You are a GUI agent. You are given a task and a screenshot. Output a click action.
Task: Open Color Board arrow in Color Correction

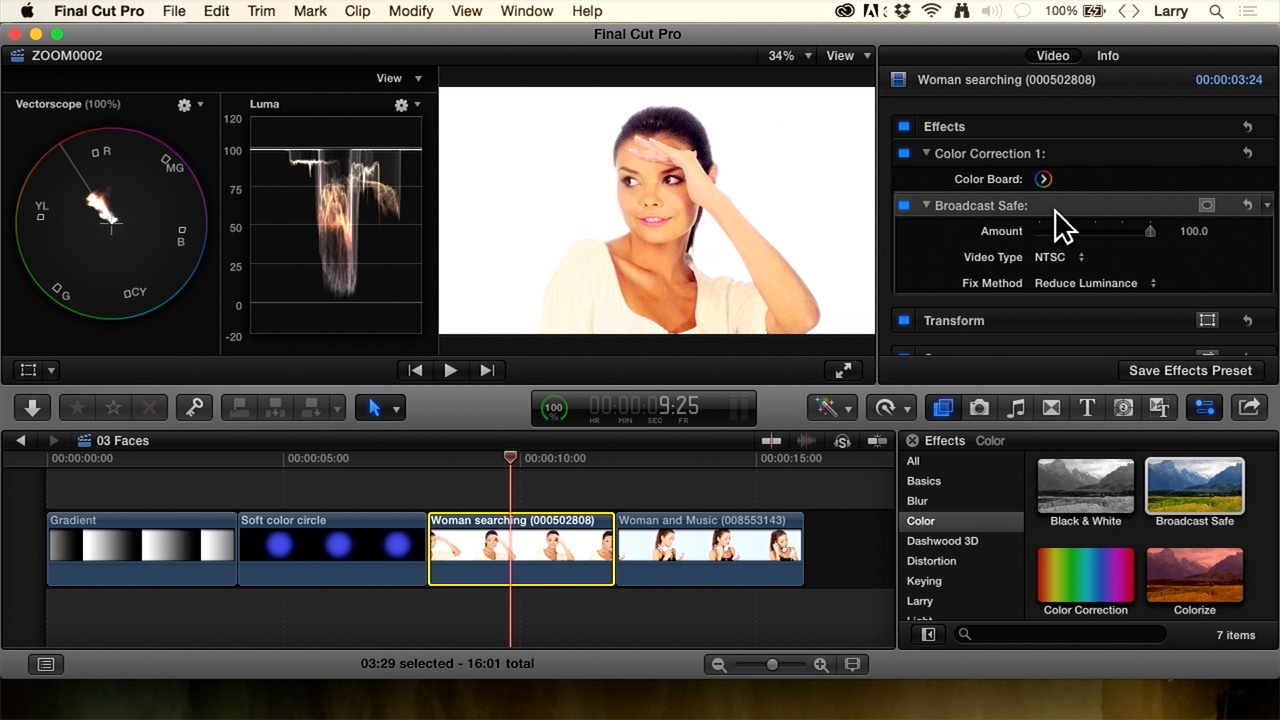[1043, 180]
